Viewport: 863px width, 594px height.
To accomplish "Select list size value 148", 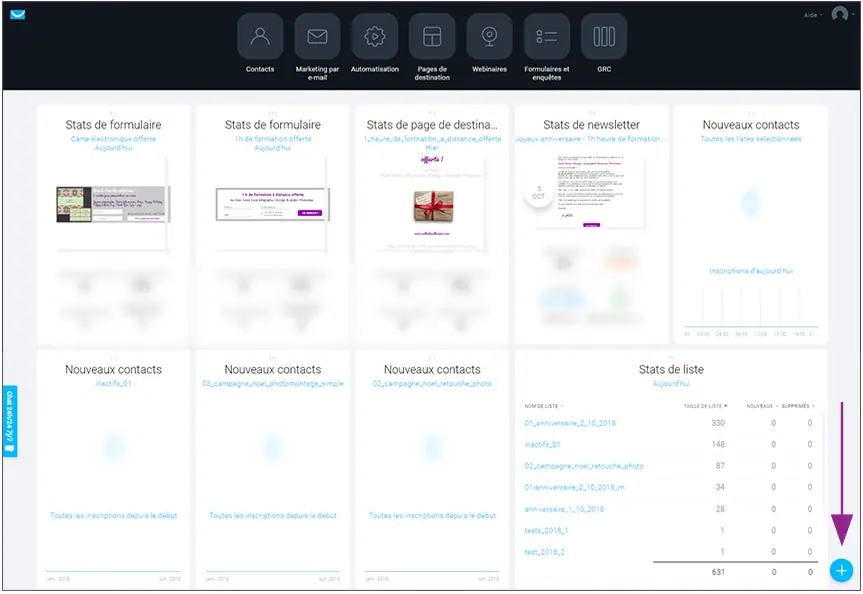I will pyautogui.click(x=718, y=444).
